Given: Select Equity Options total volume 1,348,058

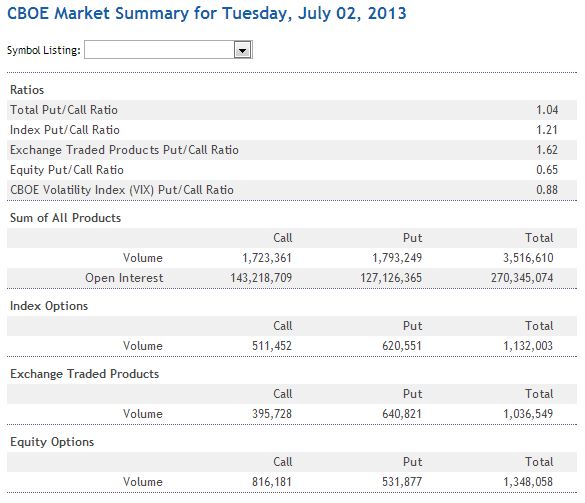Looking at the screenshot, I should (528, 482).
